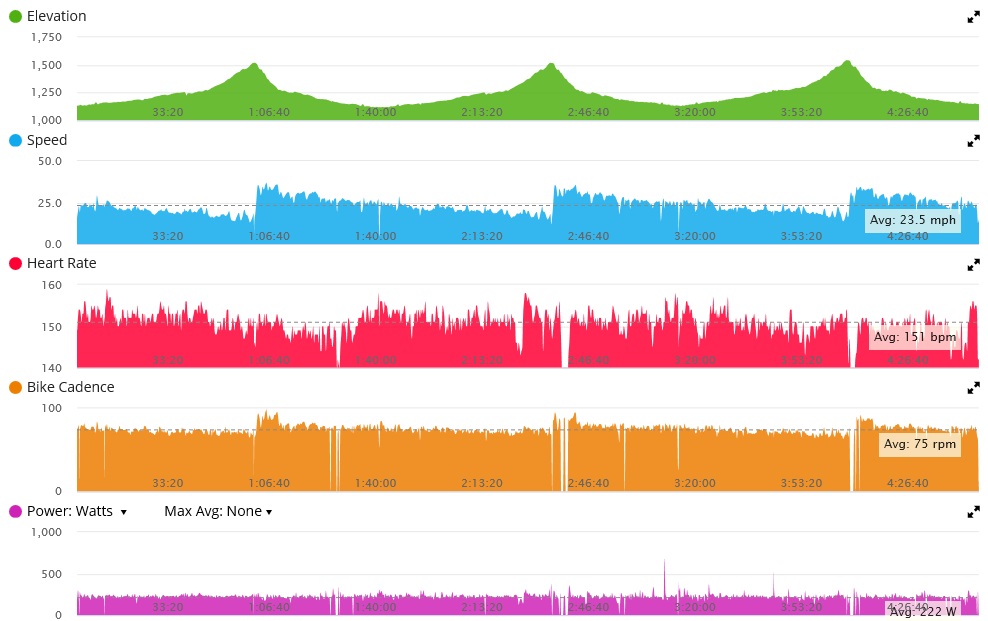Expand the Elevation chart to fullscreen
Screen dimensions: 988x621
(974, 18)
